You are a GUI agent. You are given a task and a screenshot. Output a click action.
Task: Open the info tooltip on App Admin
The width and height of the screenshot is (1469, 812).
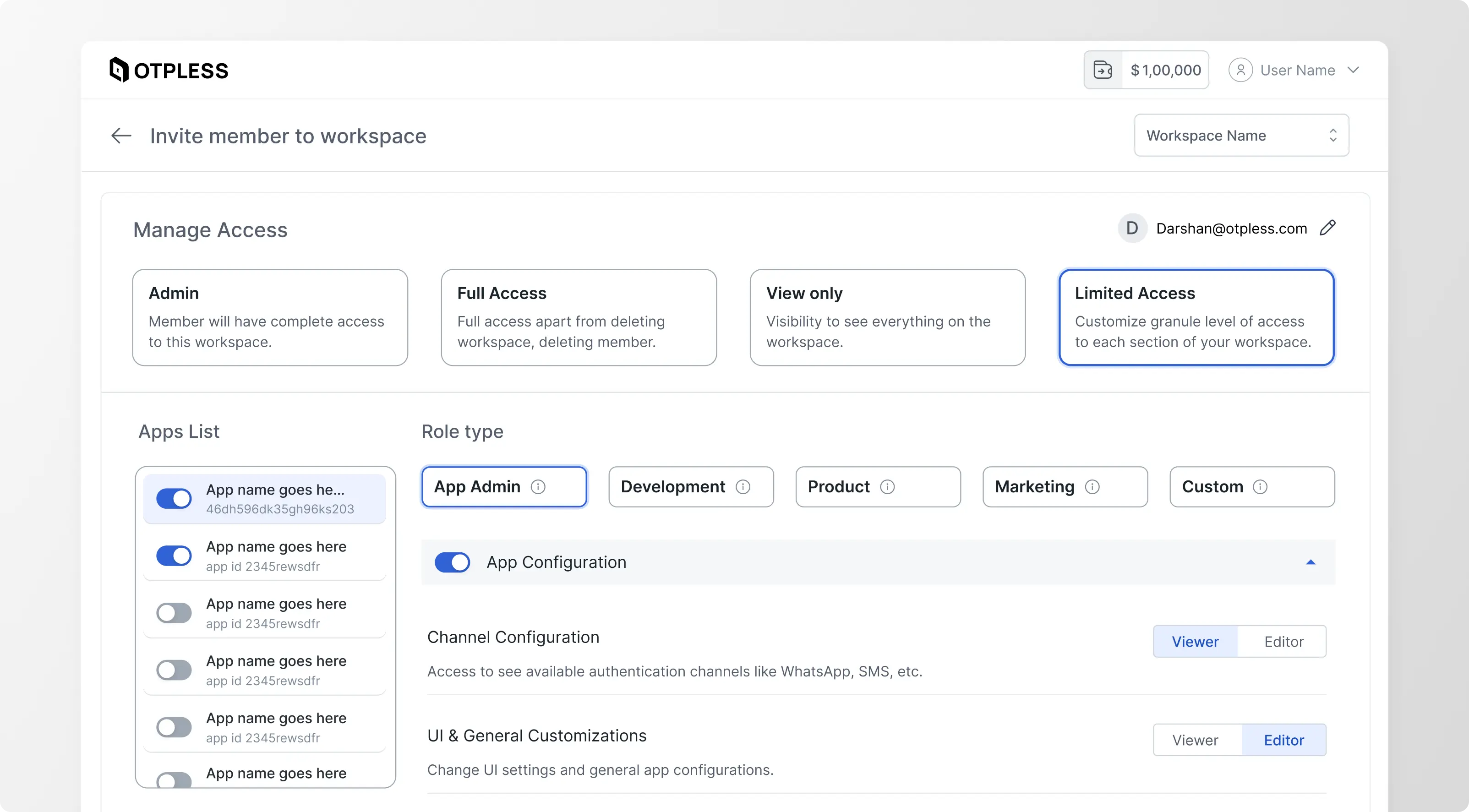click(539, 486)
